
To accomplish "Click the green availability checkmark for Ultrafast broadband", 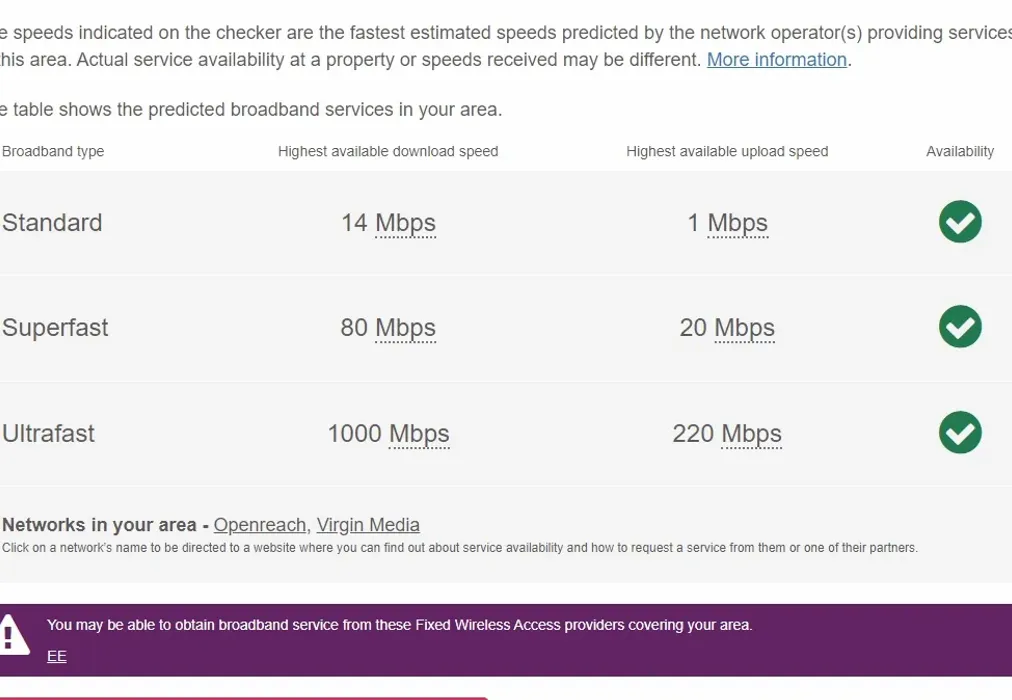I will pos(959,433).
